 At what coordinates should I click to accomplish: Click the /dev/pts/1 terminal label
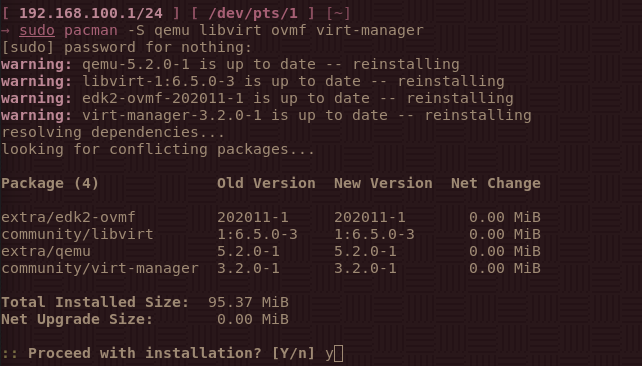[253, 14]
